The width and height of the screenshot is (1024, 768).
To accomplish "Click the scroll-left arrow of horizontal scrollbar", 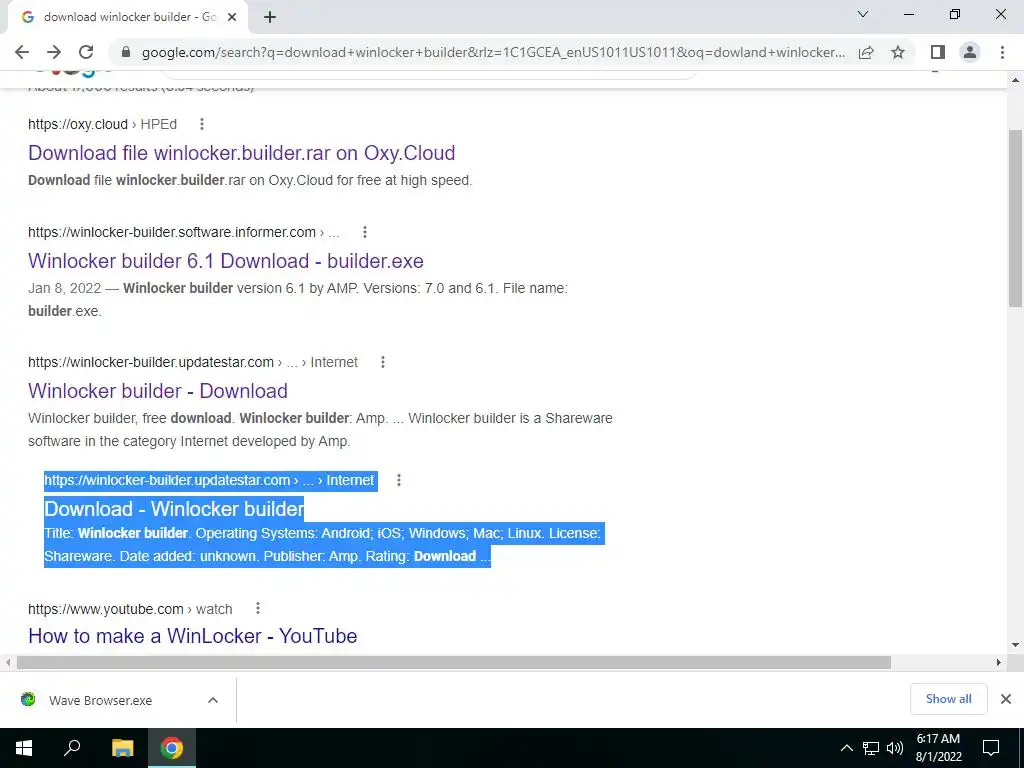I will point(8,662).
